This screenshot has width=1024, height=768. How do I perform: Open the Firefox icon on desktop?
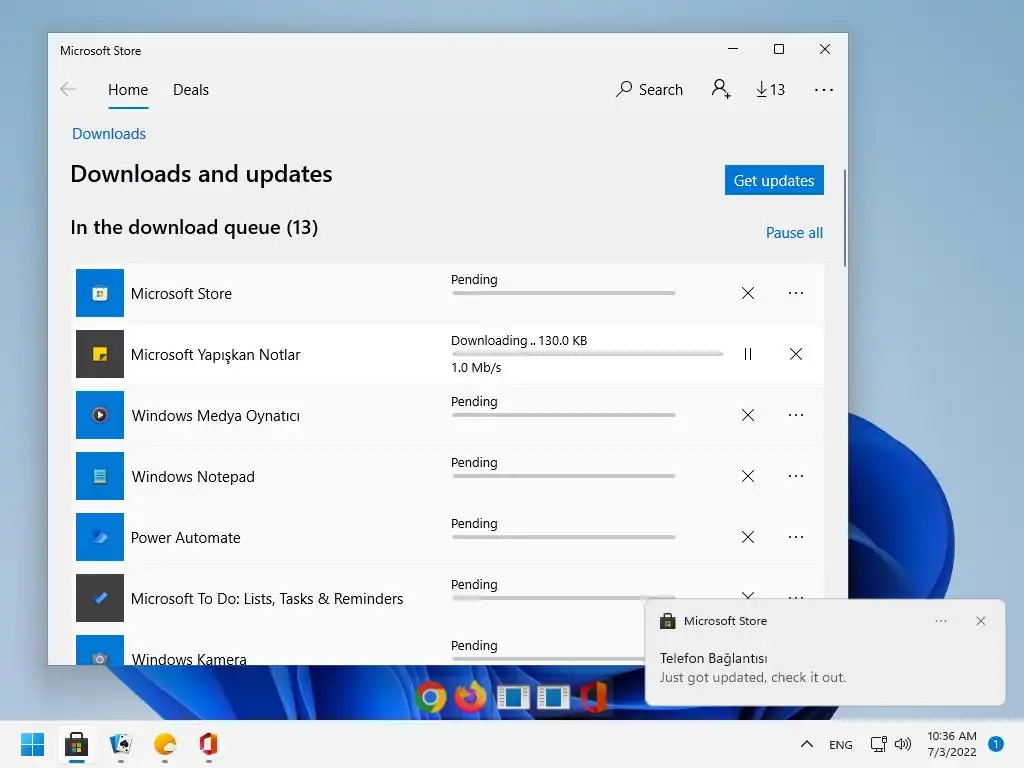click(x=471, y=696)
